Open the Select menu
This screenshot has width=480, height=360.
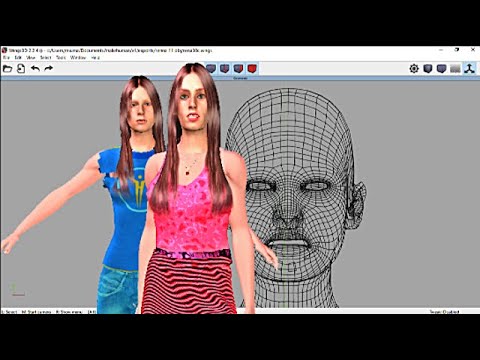click(46, 58)
